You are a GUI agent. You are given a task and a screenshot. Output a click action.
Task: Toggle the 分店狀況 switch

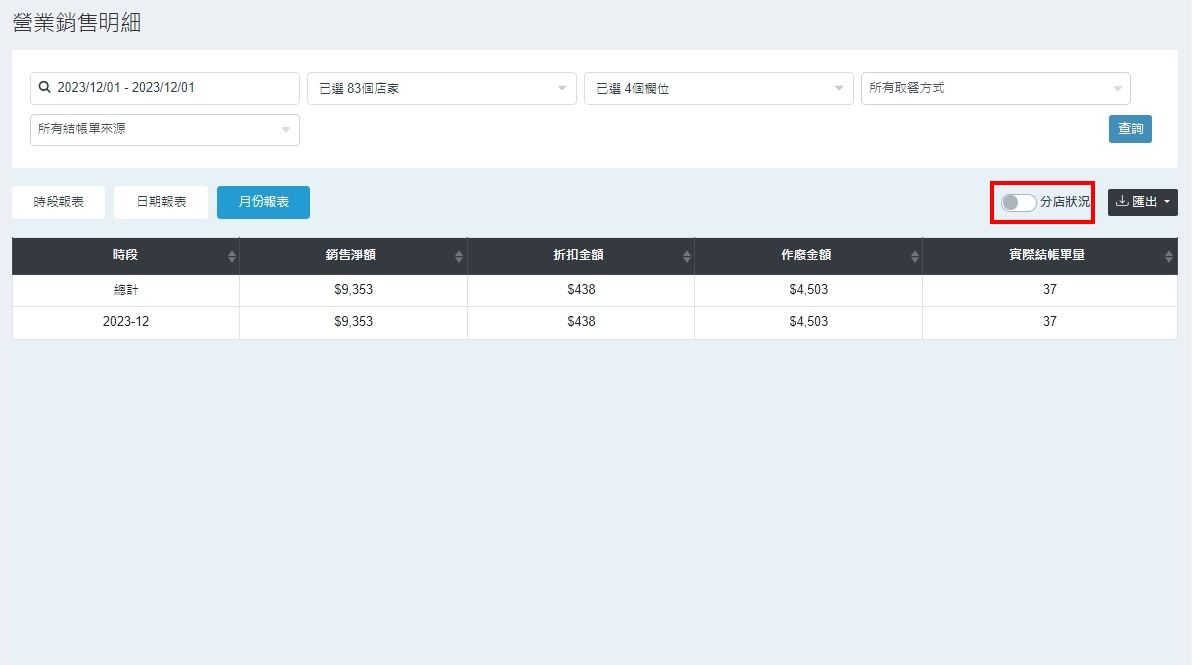coord(1018,203)
